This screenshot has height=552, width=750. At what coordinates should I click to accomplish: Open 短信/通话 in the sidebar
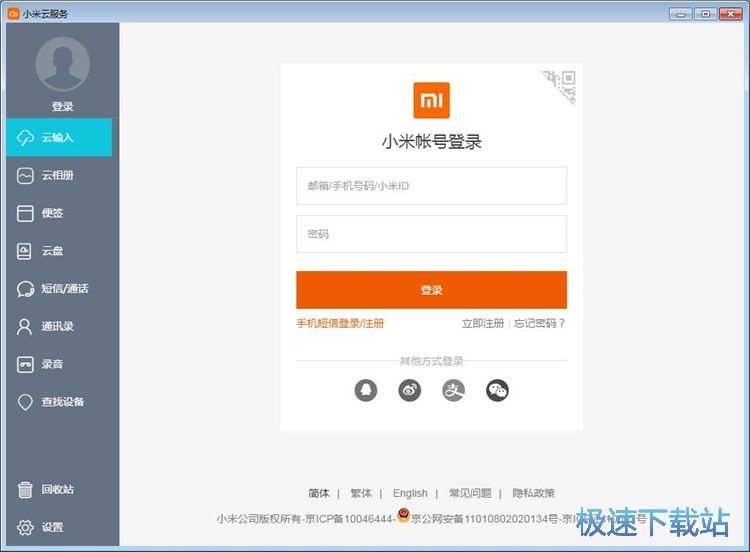[x=59, y=289]
